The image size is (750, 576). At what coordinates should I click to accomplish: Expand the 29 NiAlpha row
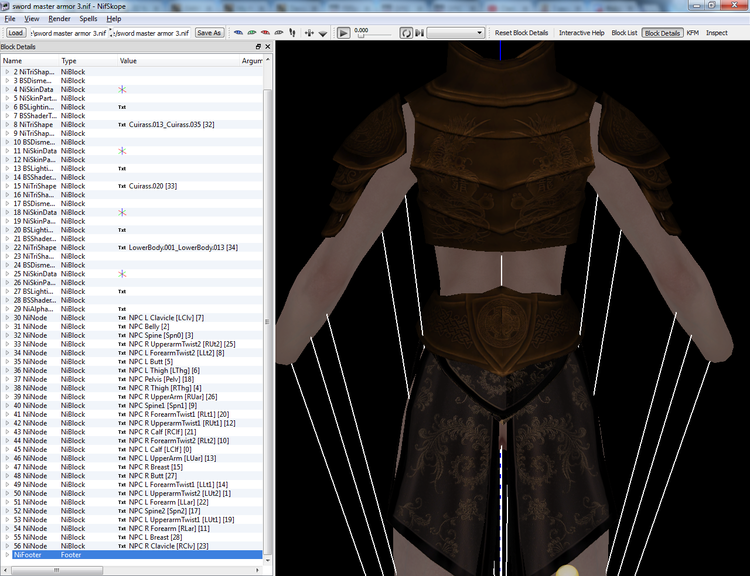[x=7, y=309]
